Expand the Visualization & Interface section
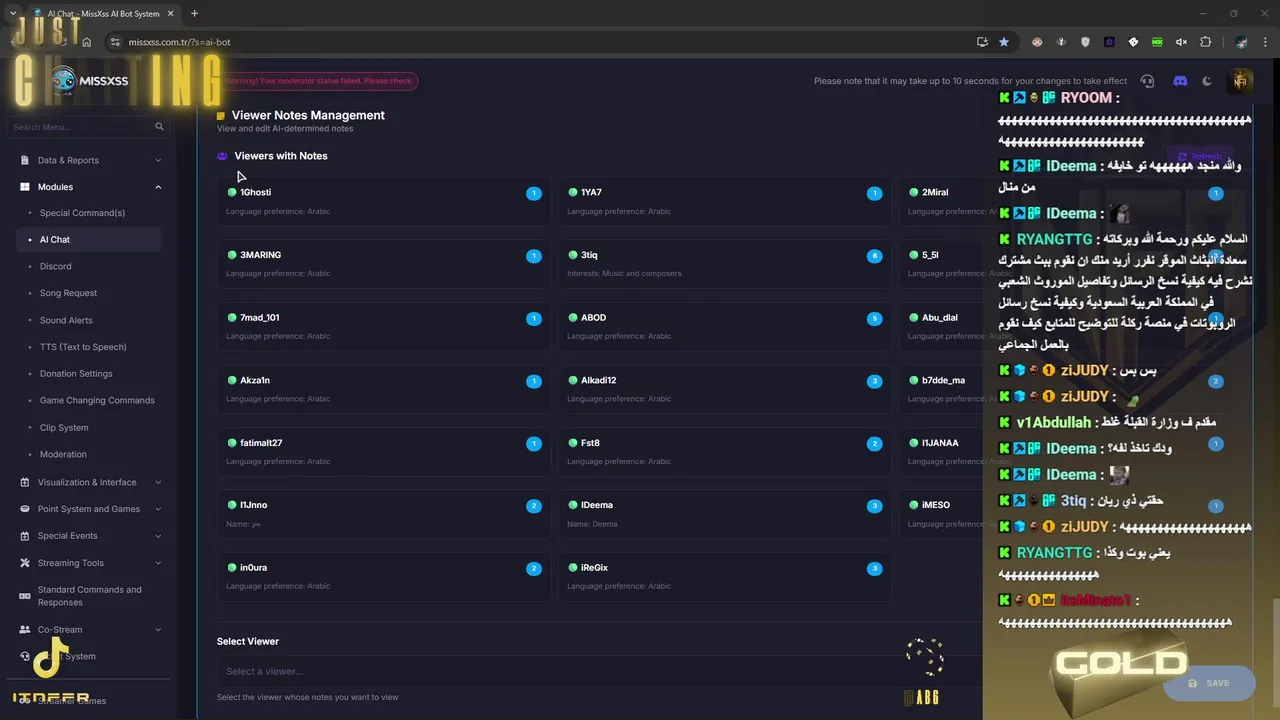Screen dimensions: 1280x720 pos(158,482)
